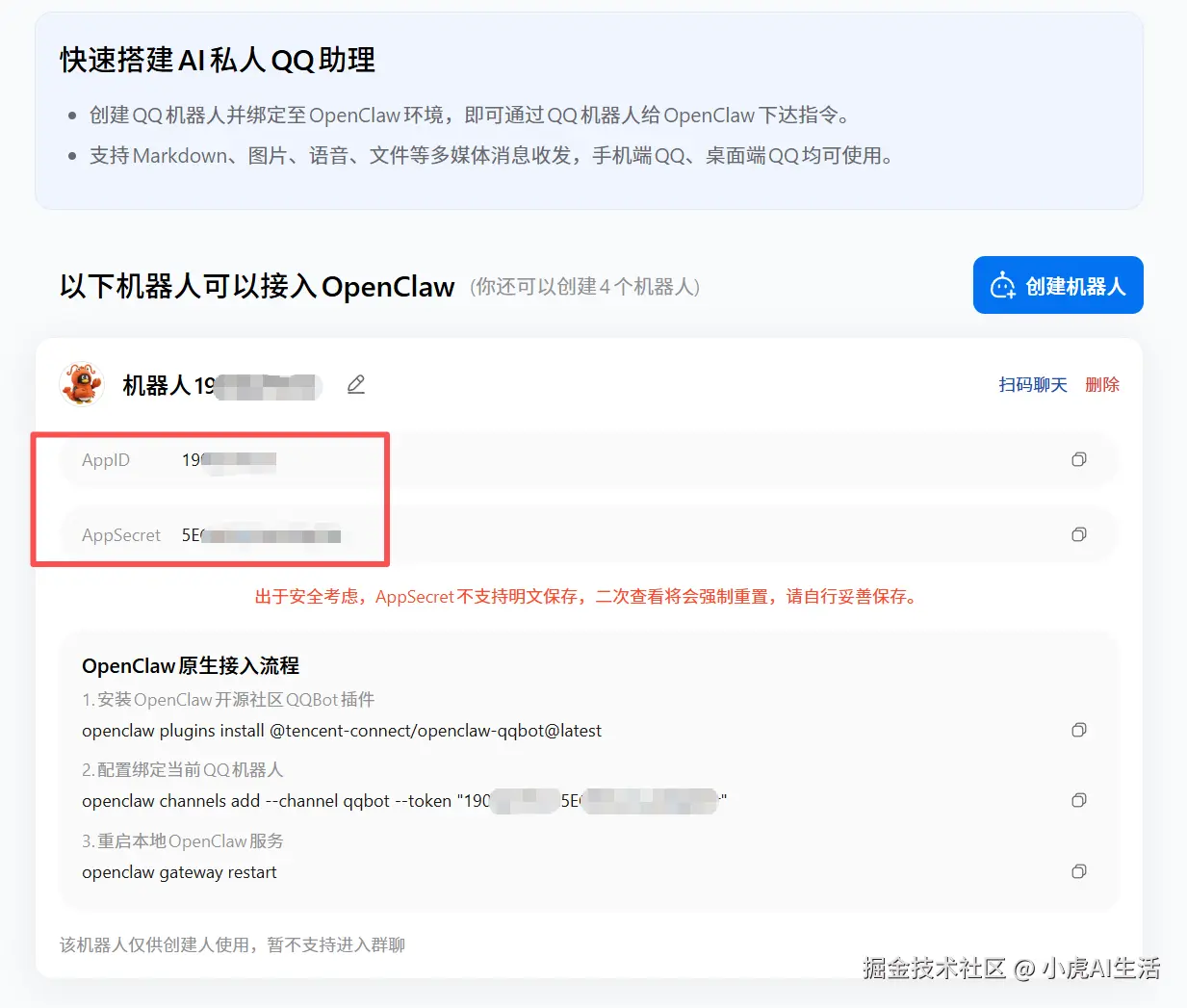Open the 扫码聊天 link

[1033, 385]
